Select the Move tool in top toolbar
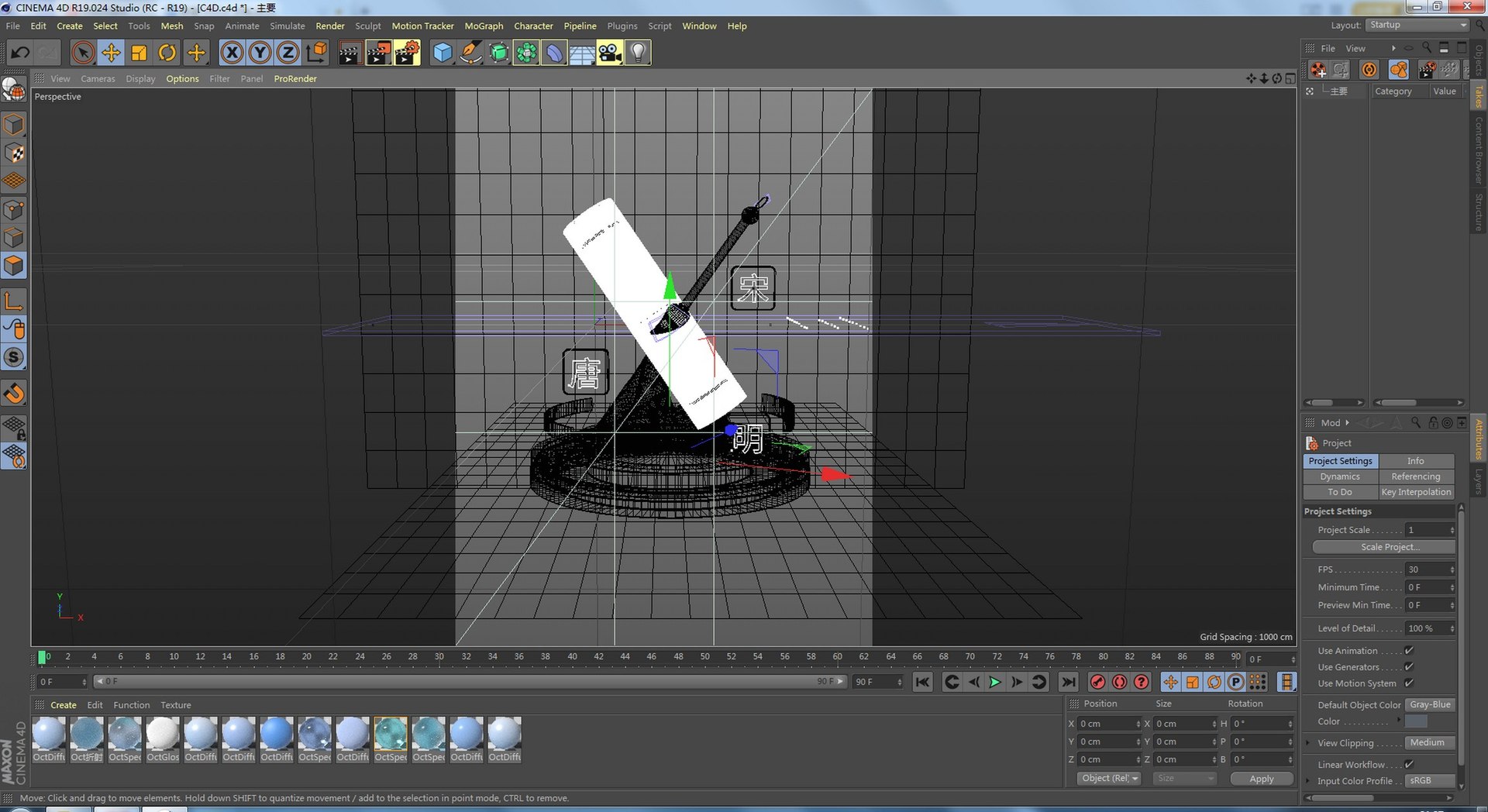 coord(111,53)
